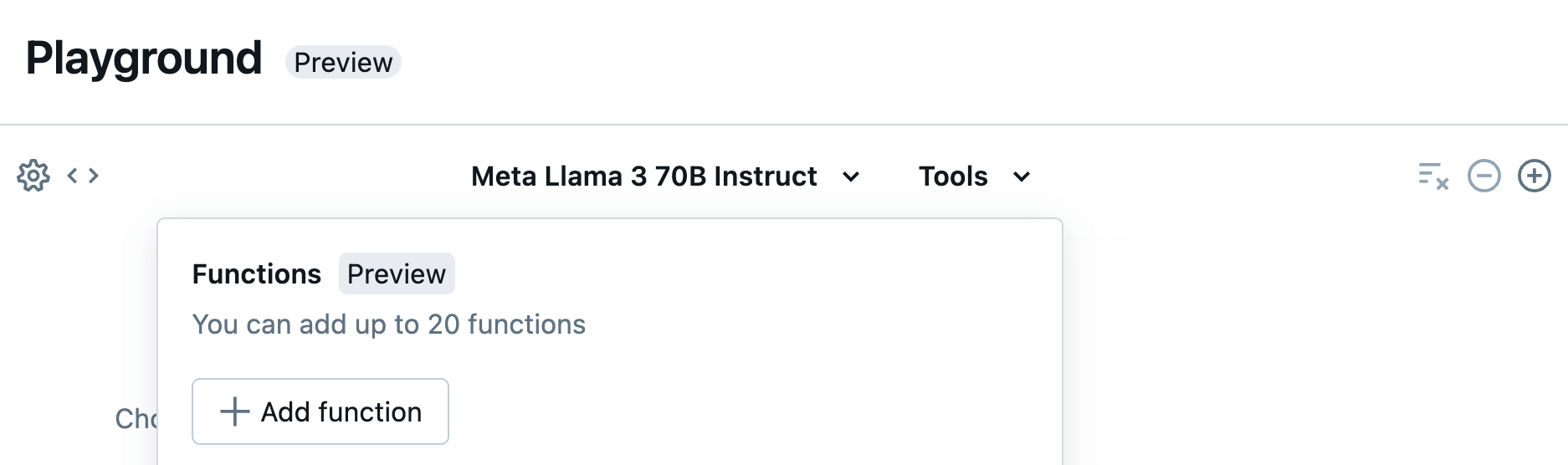
Task: Click the Playground page title
Action: 144,59
